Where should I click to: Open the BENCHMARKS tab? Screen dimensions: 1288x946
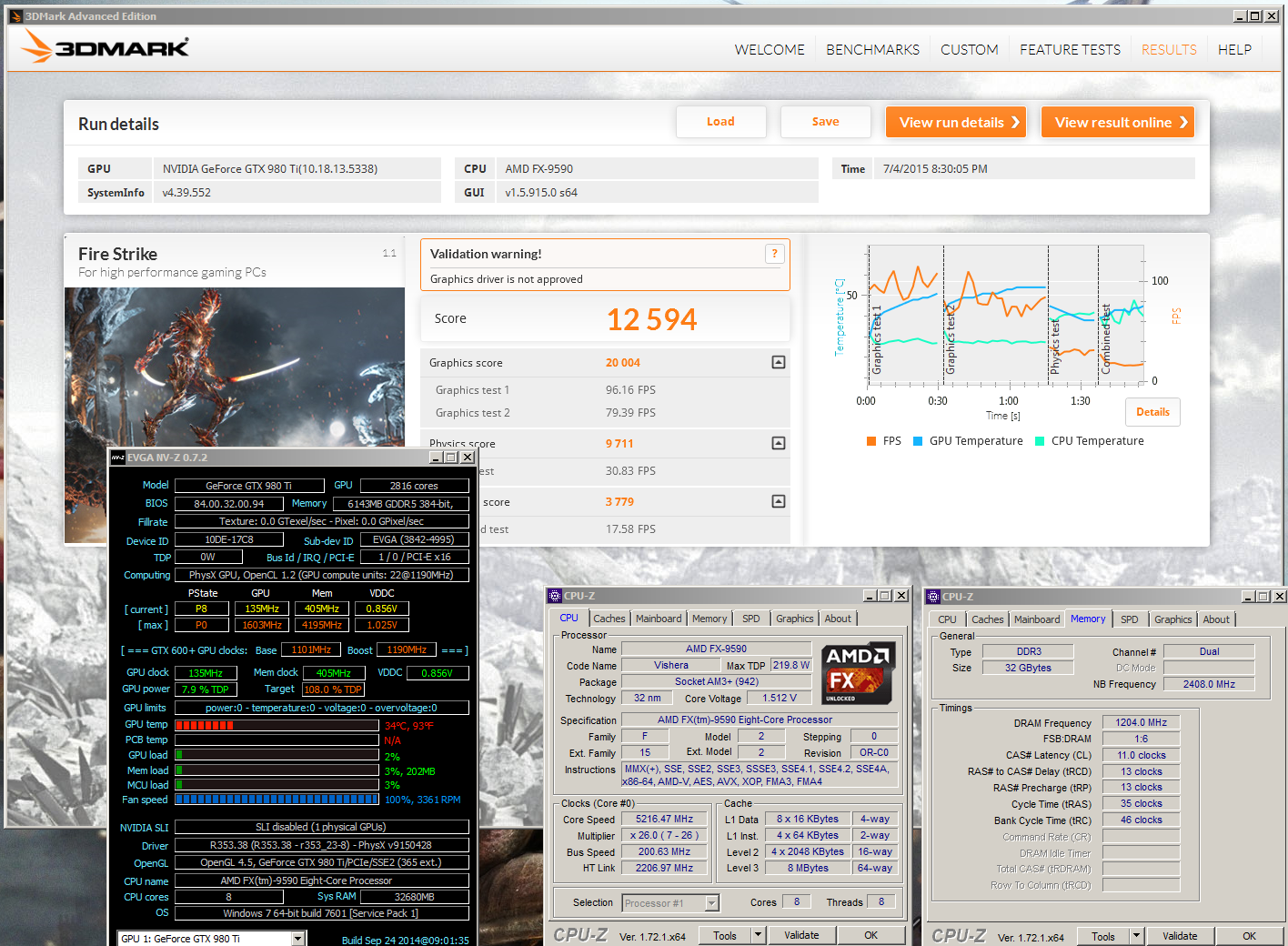click(872, 50)
